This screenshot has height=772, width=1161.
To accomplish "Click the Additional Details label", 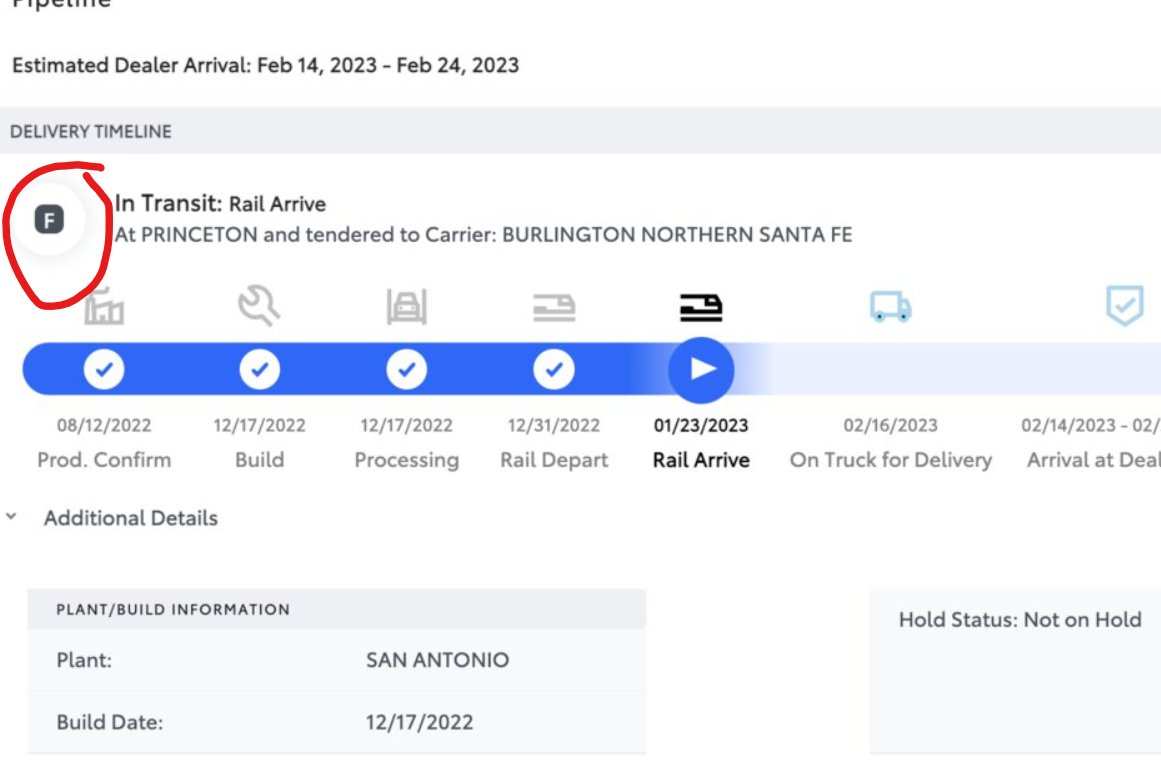I will coord(131,518).
